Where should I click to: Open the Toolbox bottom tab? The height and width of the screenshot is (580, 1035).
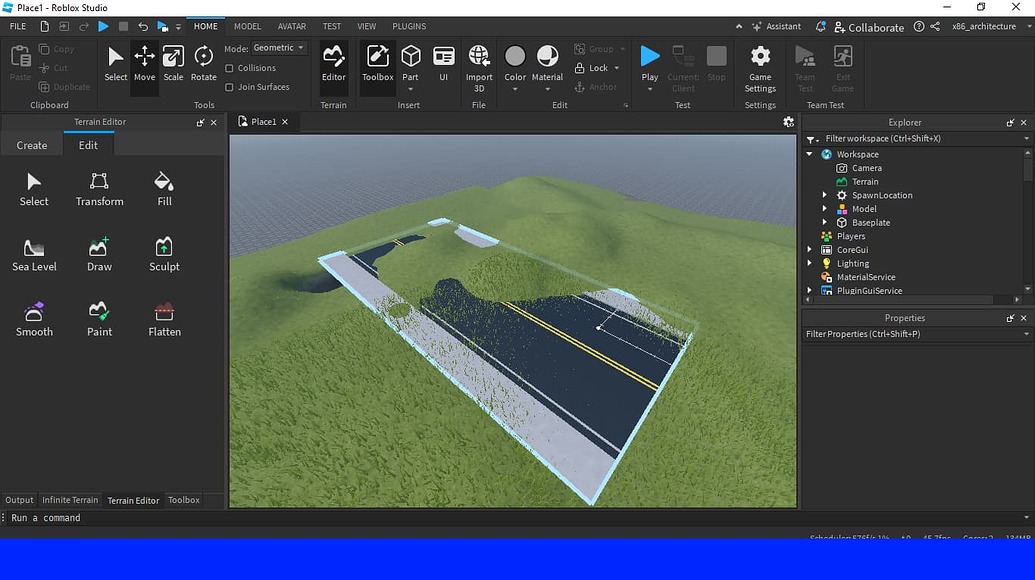(x=184, y=500)
